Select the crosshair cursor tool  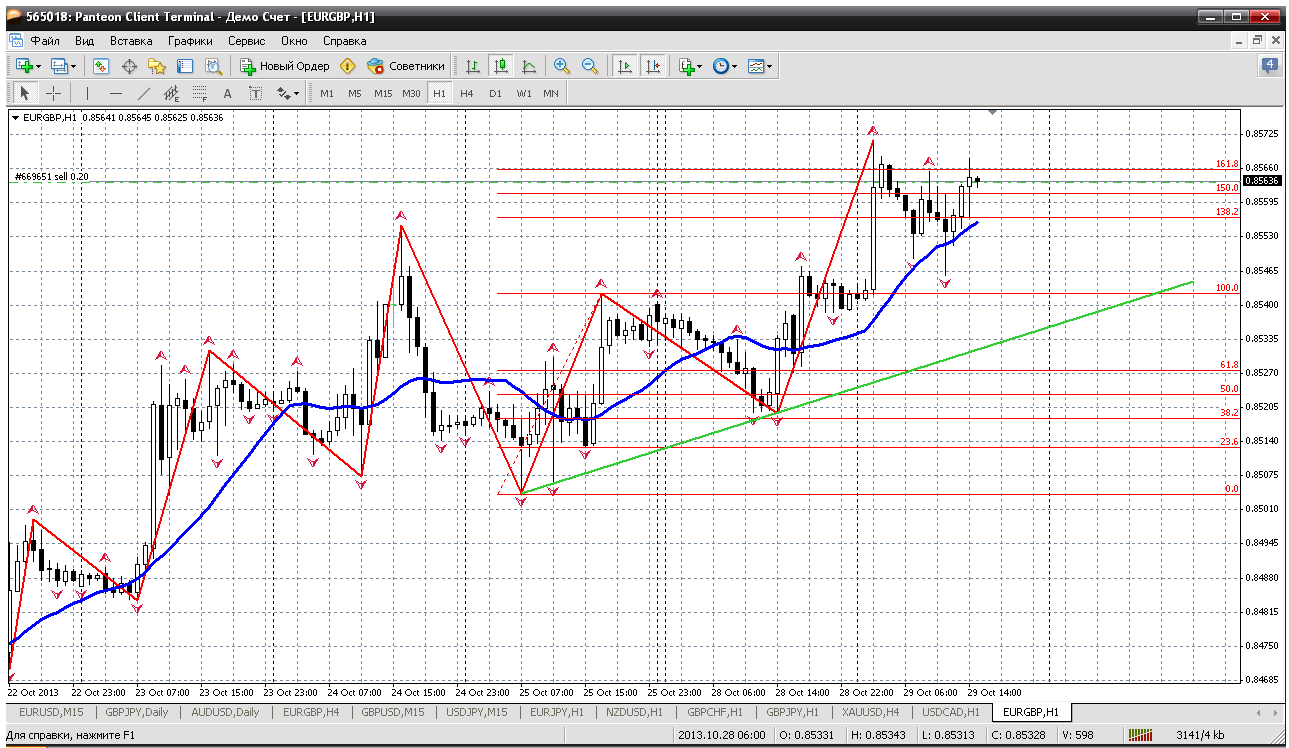click(x=54, y=93)
